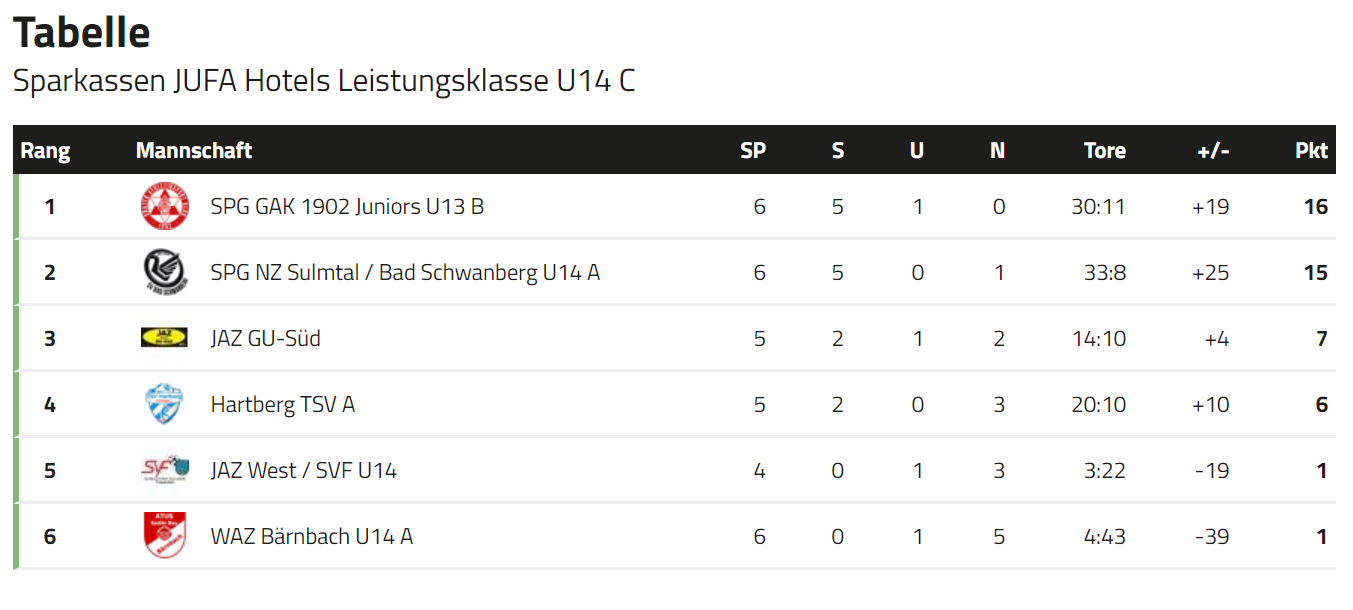The width and height of the screenshot is (1353, 610).
Task: Click the Bad Schwanberg club crest
Action: click(164, 273)
